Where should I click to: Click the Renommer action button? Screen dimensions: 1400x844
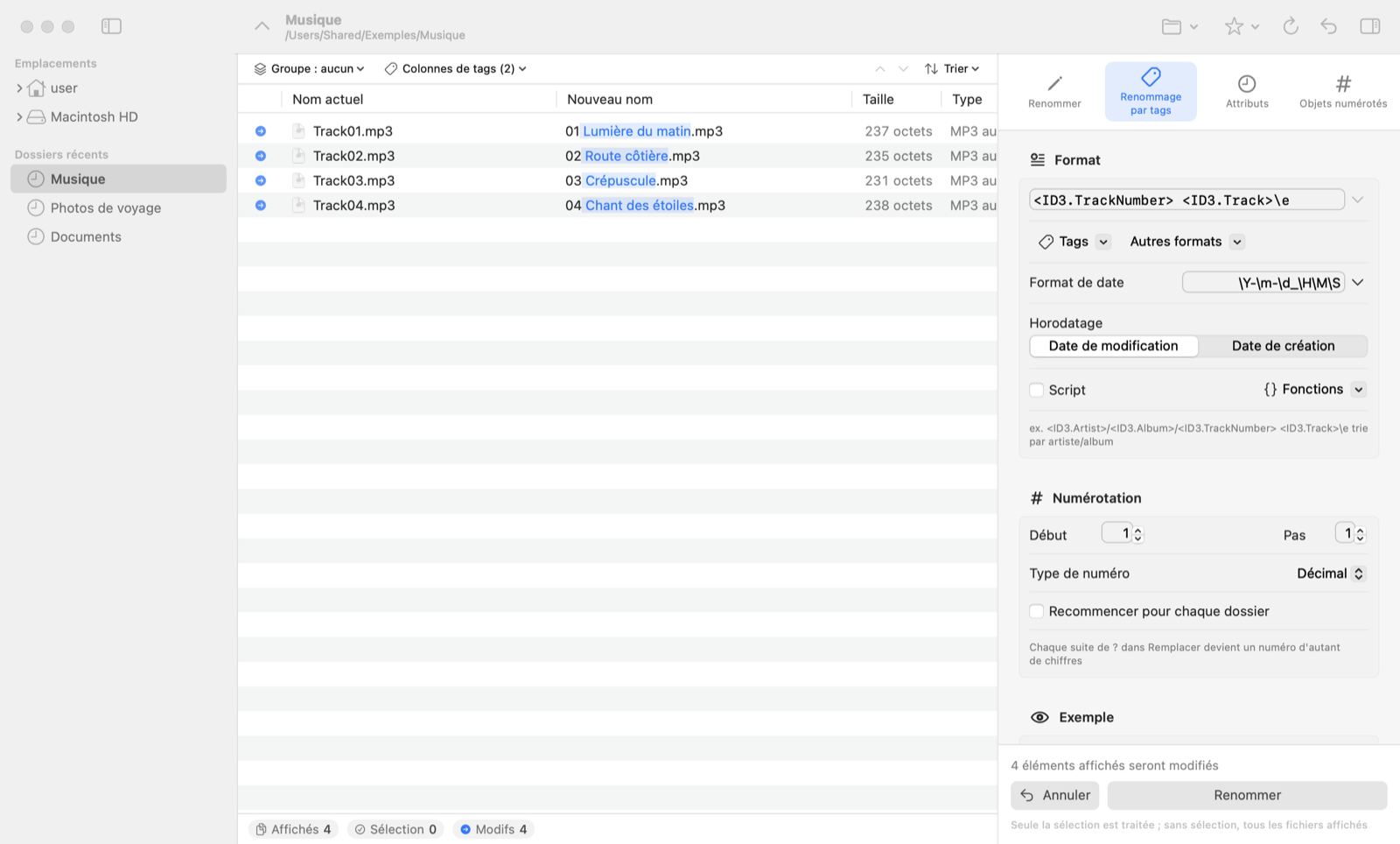click(1247, 795)
